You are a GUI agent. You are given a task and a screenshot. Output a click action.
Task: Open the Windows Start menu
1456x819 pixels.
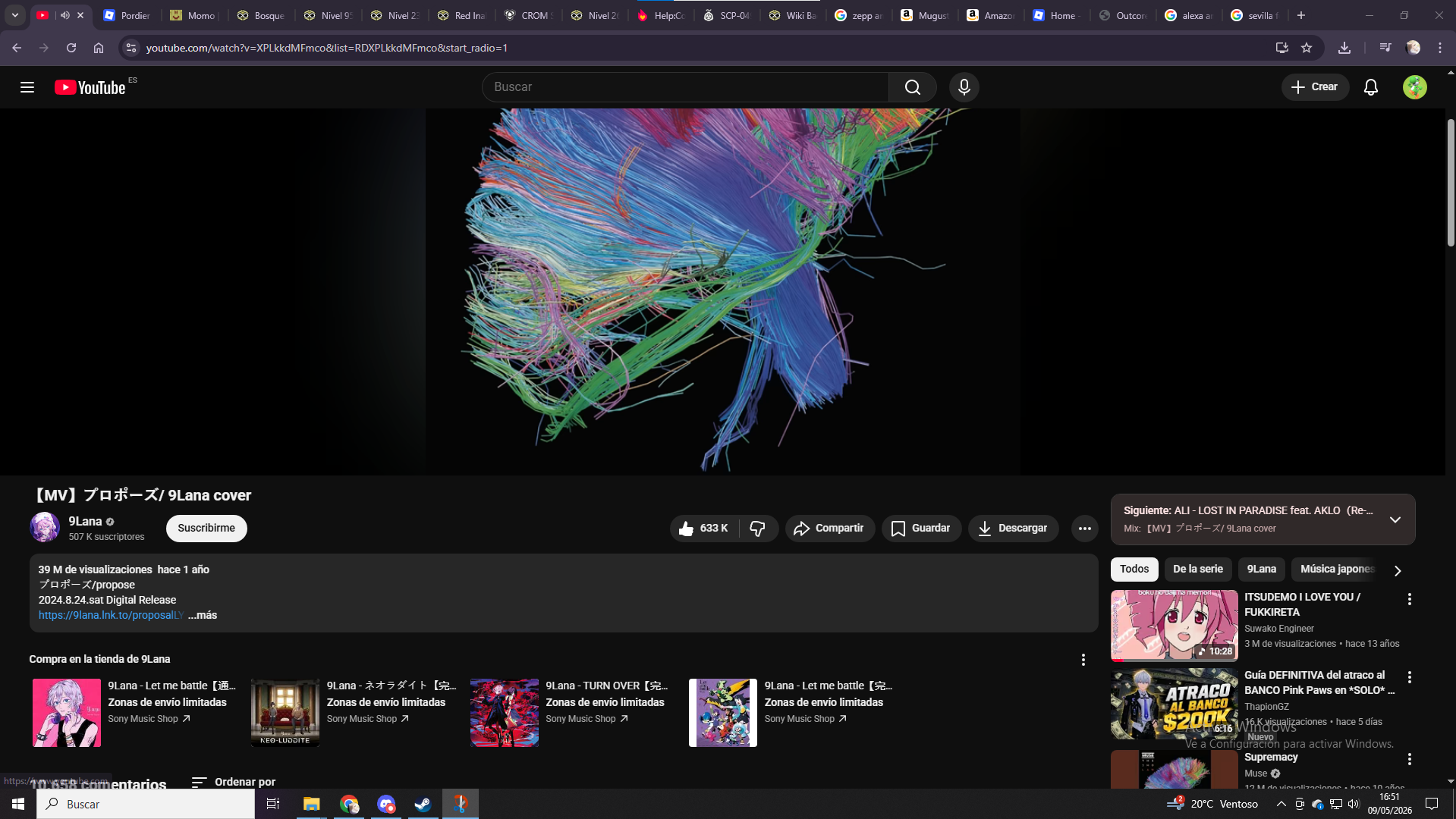18,804
